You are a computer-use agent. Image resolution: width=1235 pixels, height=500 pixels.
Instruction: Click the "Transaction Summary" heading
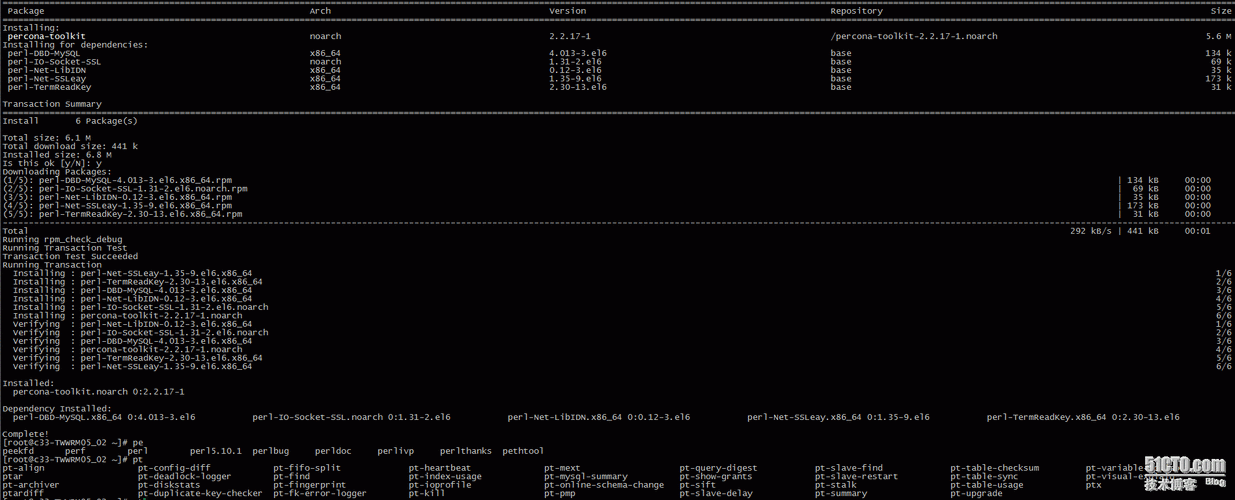(x=52, y=104)
